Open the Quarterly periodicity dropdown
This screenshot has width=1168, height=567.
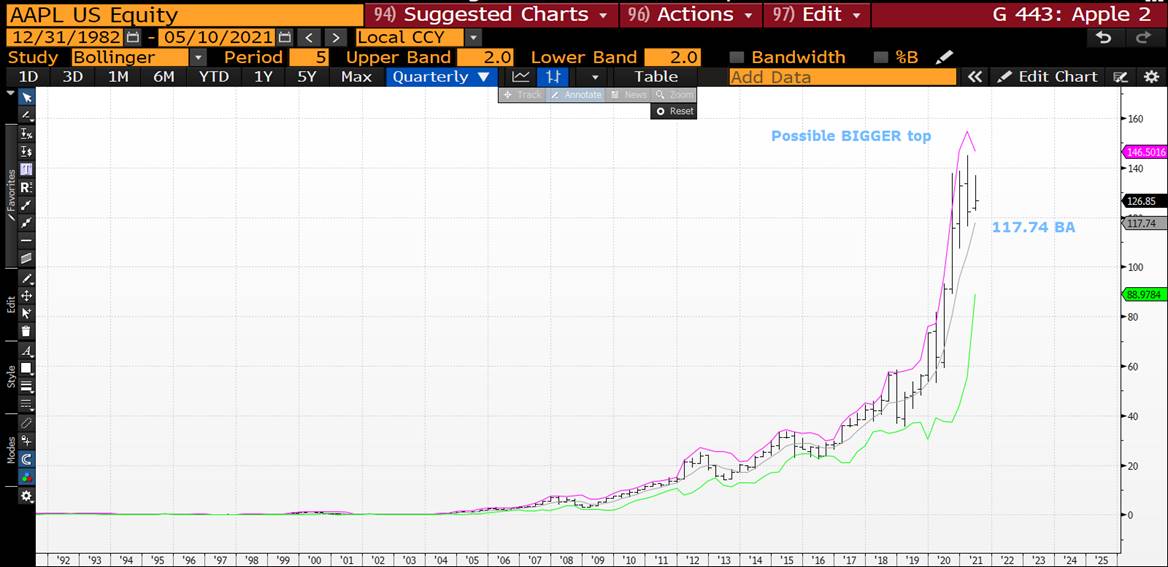coord(440,77)
